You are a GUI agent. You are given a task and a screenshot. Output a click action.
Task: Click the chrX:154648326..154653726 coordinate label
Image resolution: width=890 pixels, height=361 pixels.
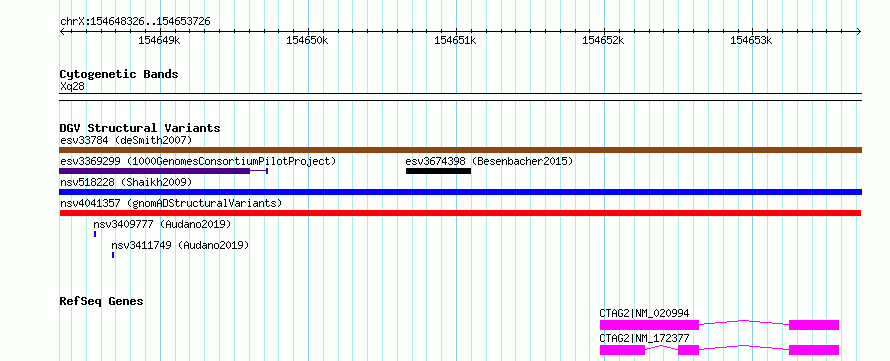[135, 22]
